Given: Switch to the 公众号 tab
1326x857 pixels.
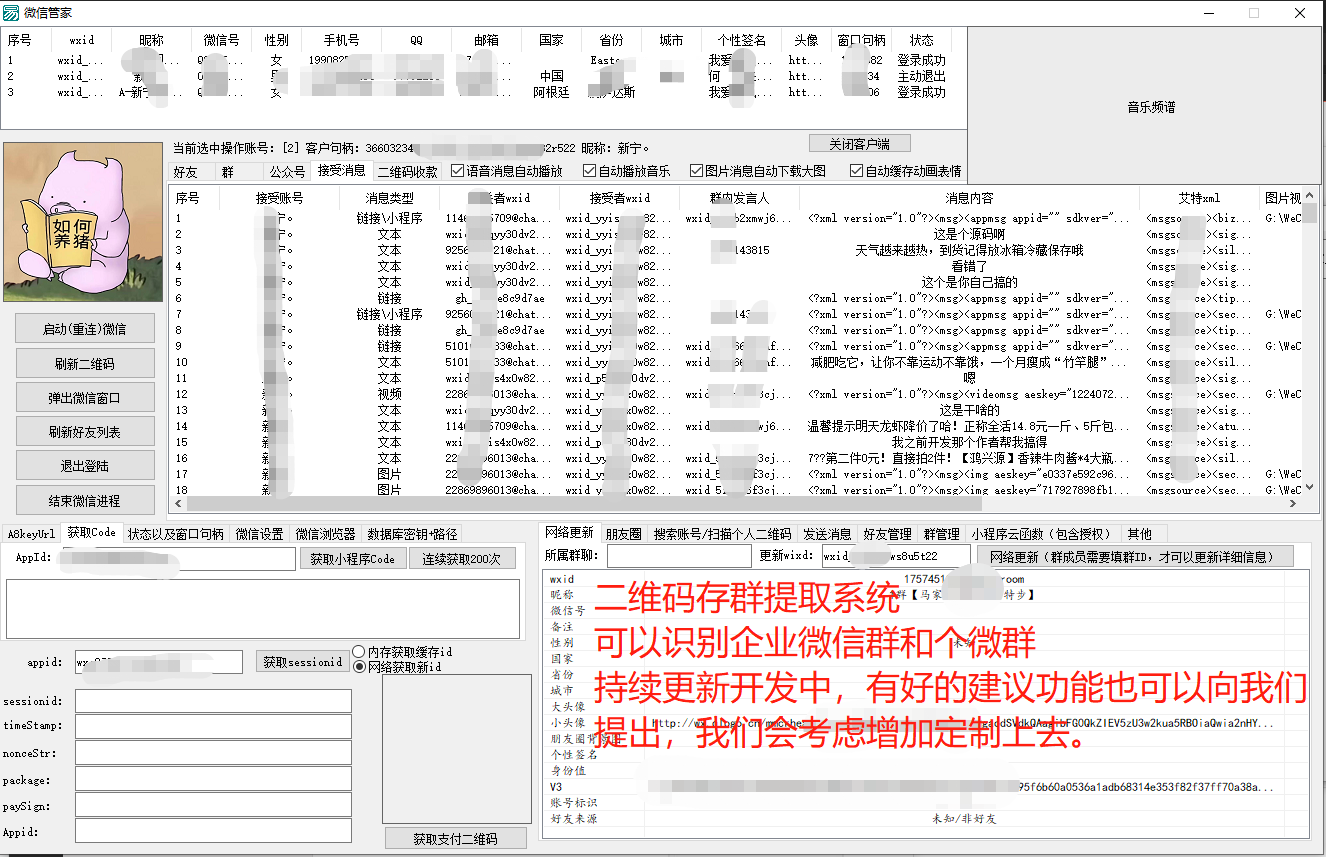Looking at the screenshot, I should 287,172.
